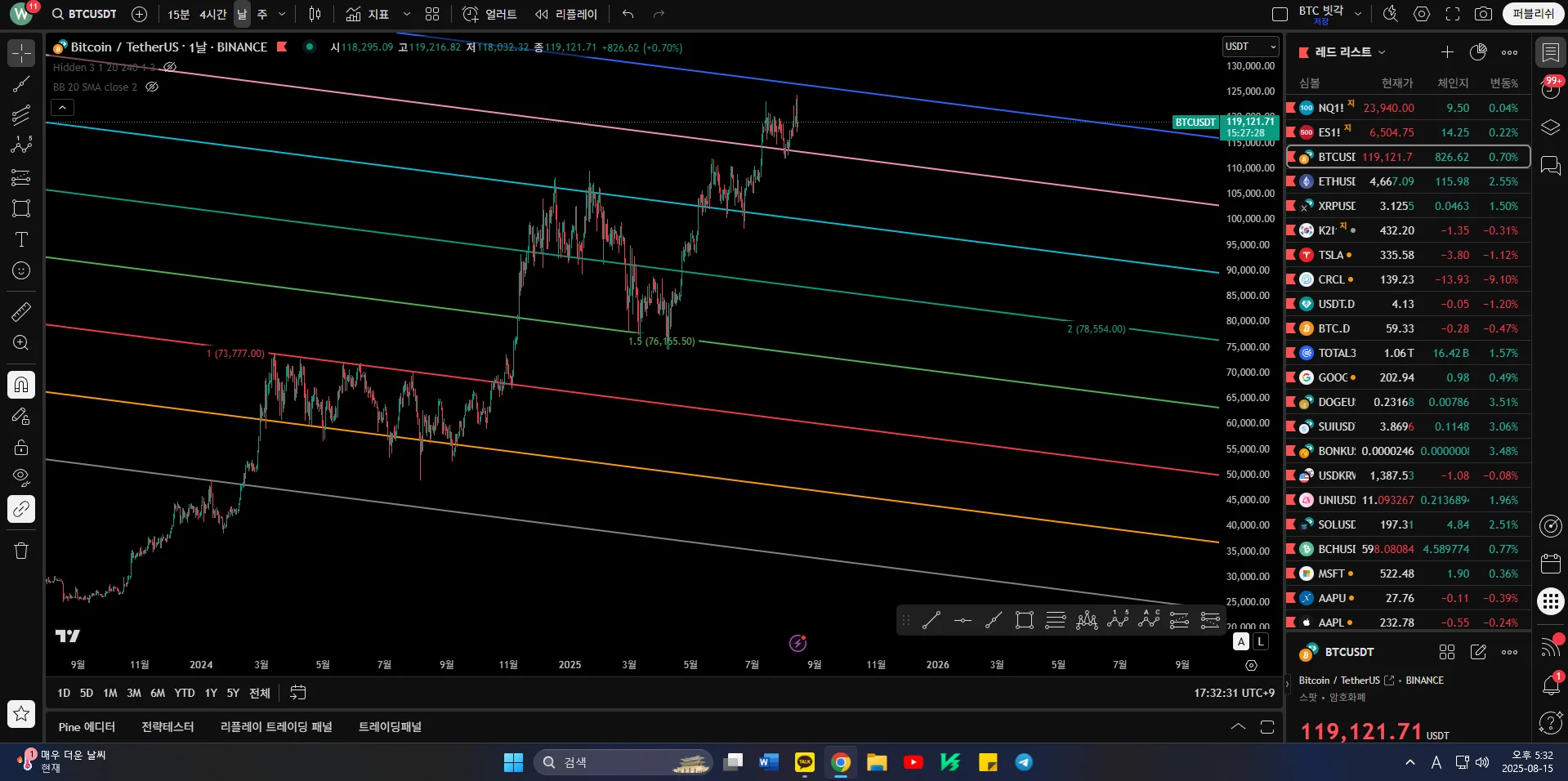
Task: Pick the horizontal line in floating toolbar
Action: click(963, 621)
